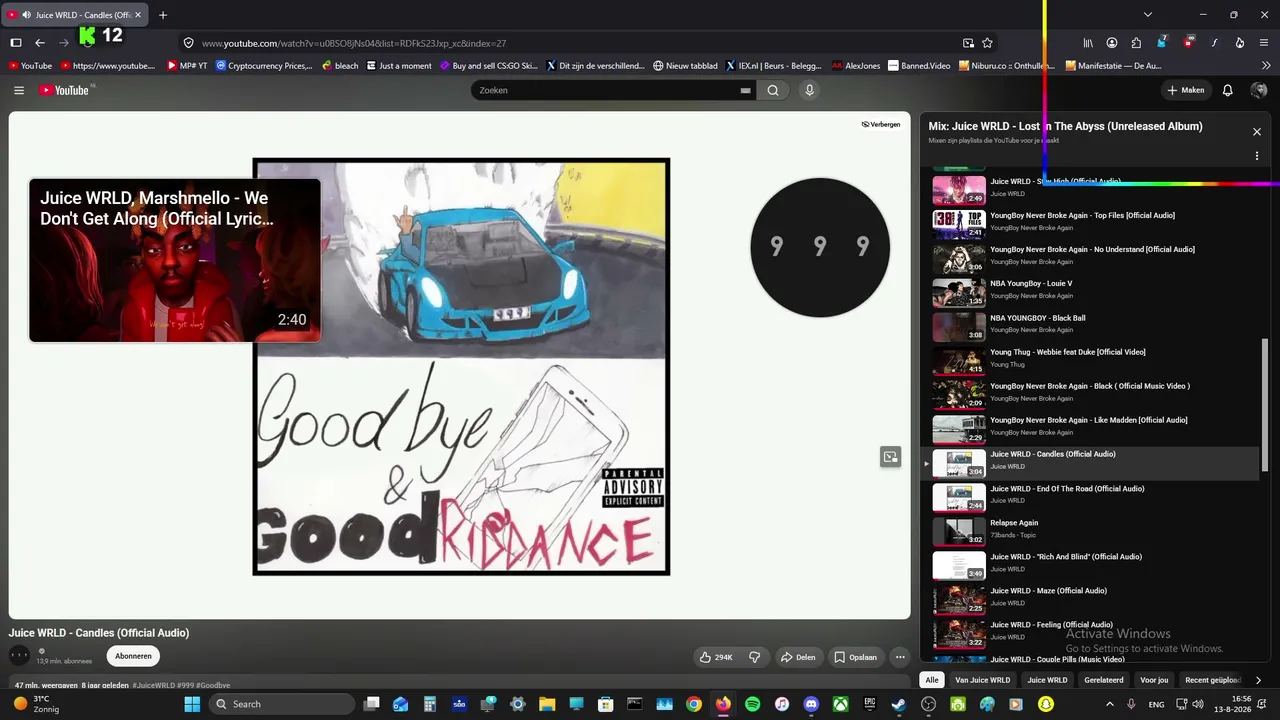Go to YouTube home via the logo
The image size is (1280, 720).
(65, 90)
